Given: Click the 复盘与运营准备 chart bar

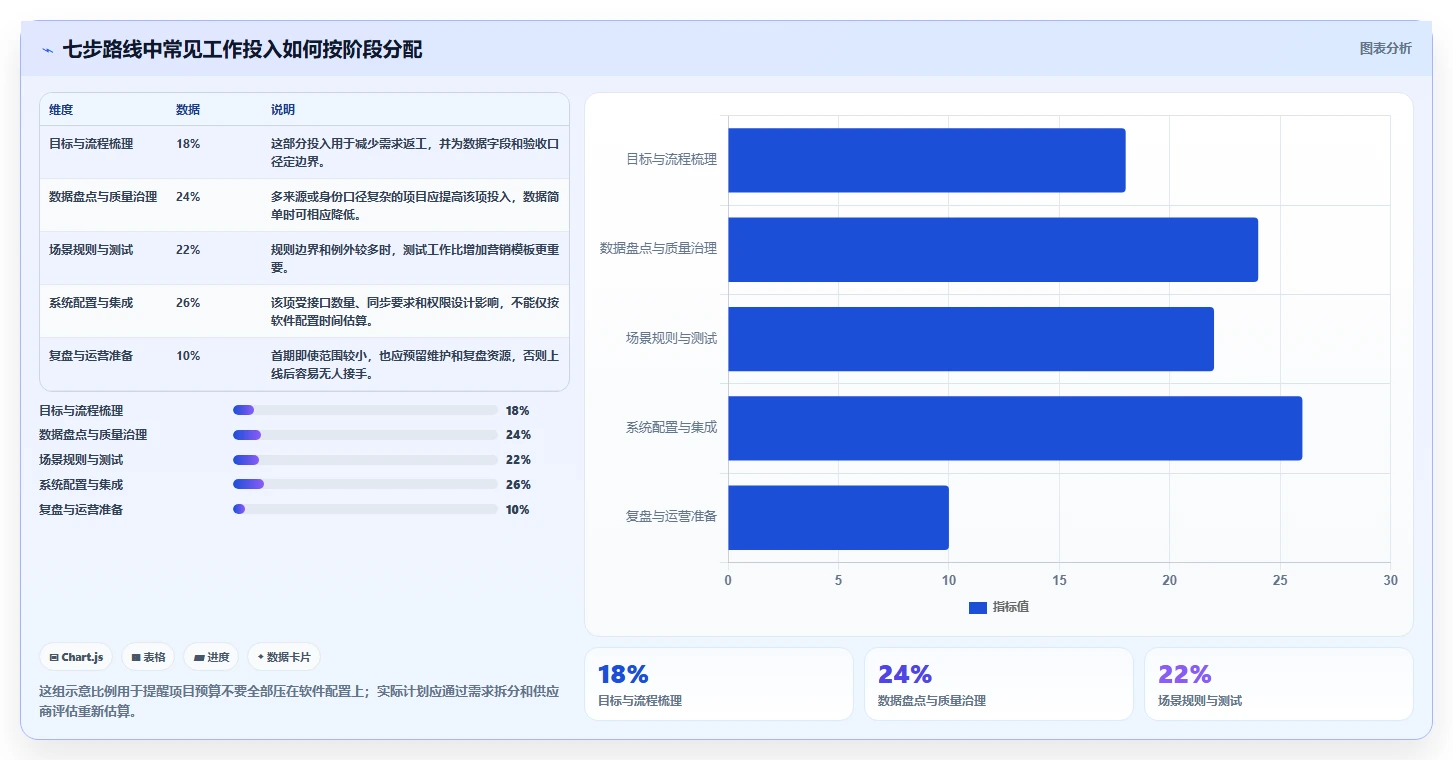Looking at the screenshot, I should tap(838, 517).
